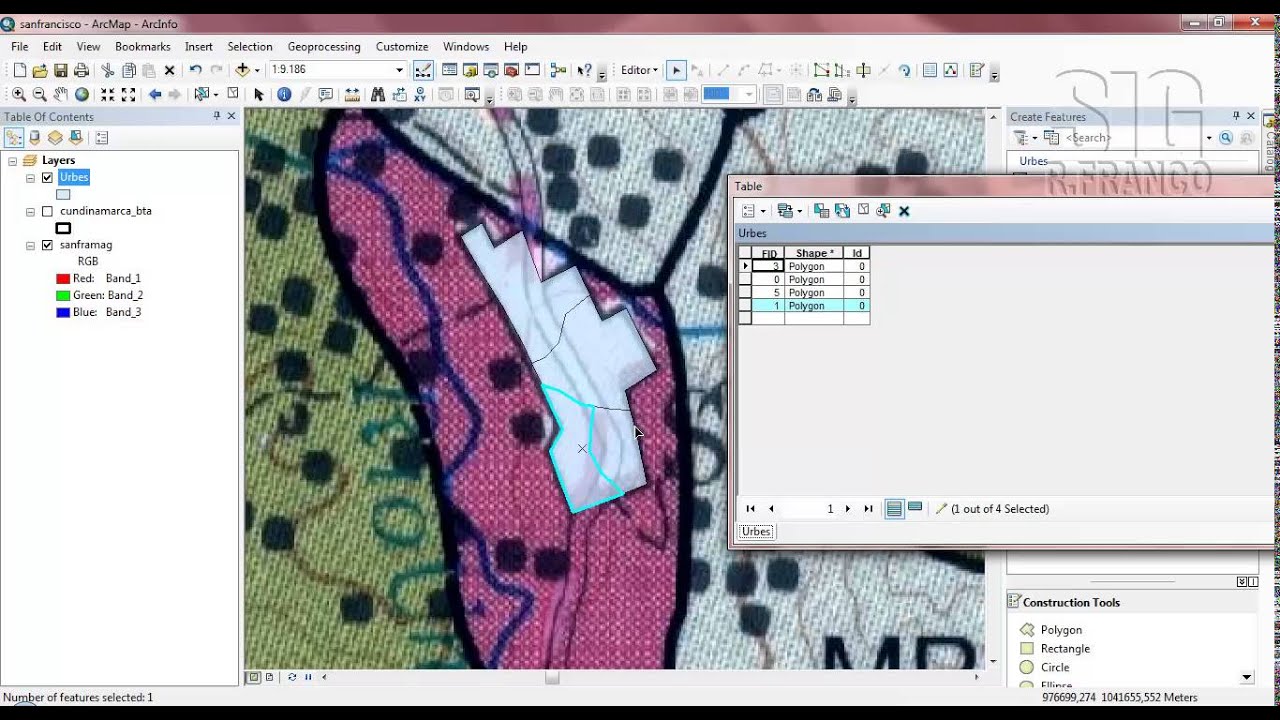1280x720 pixels.
Task: Open the Geoprocessing menu
Action: (x=323, y=46)
